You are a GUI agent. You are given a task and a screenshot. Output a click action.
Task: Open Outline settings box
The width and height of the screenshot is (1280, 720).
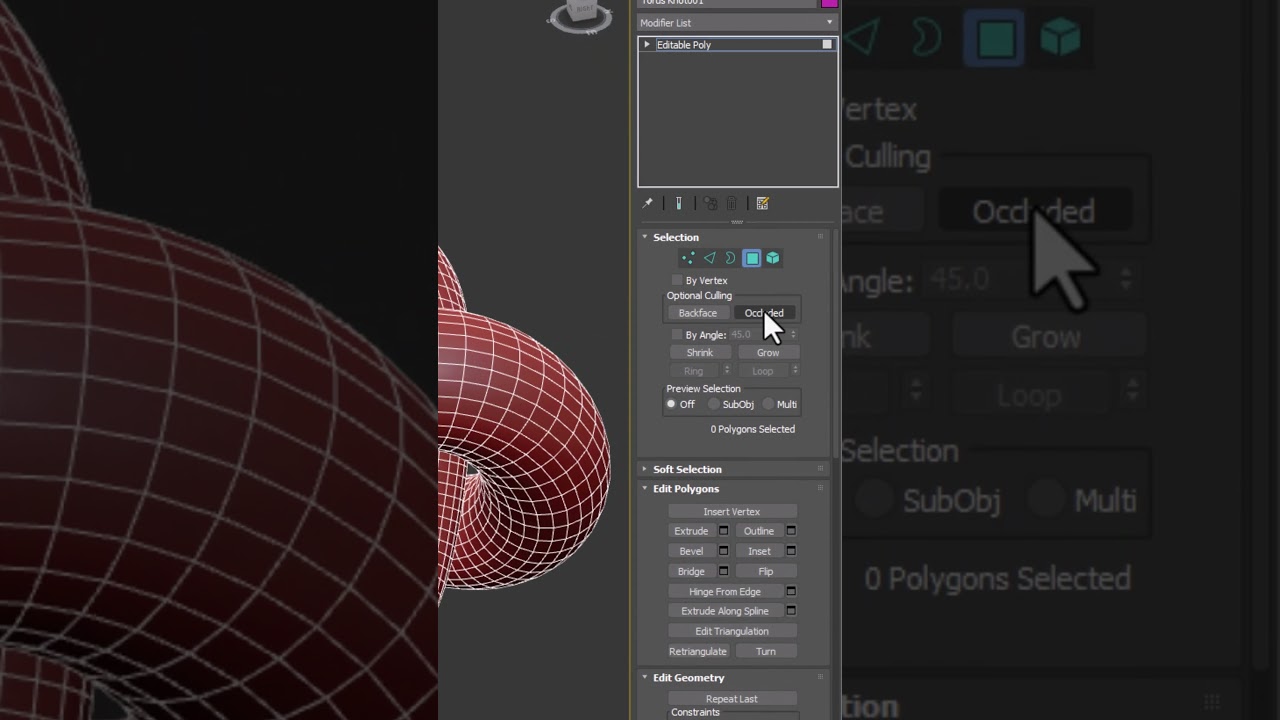click(x=791, y=531)
